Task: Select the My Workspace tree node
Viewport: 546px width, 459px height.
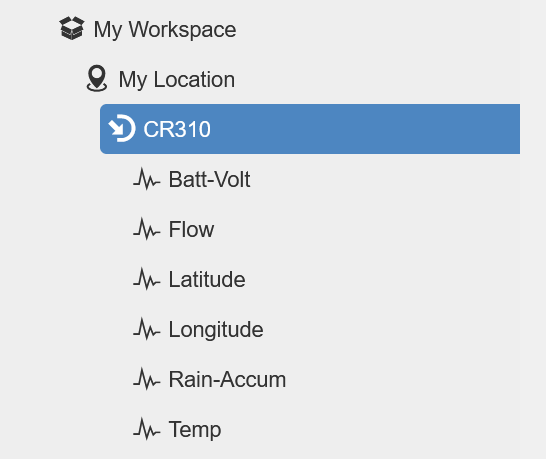Action: (165, 30)
